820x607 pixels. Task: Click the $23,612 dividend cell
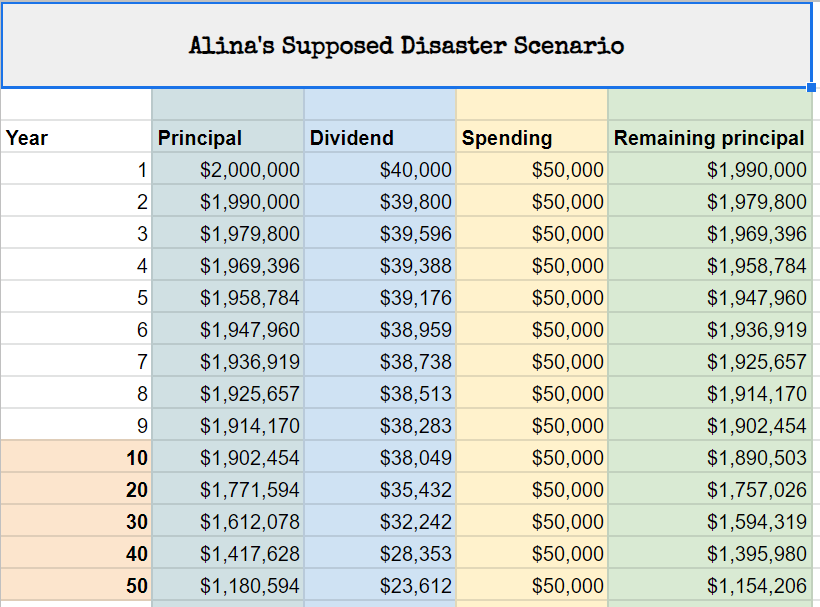point(380,586)
